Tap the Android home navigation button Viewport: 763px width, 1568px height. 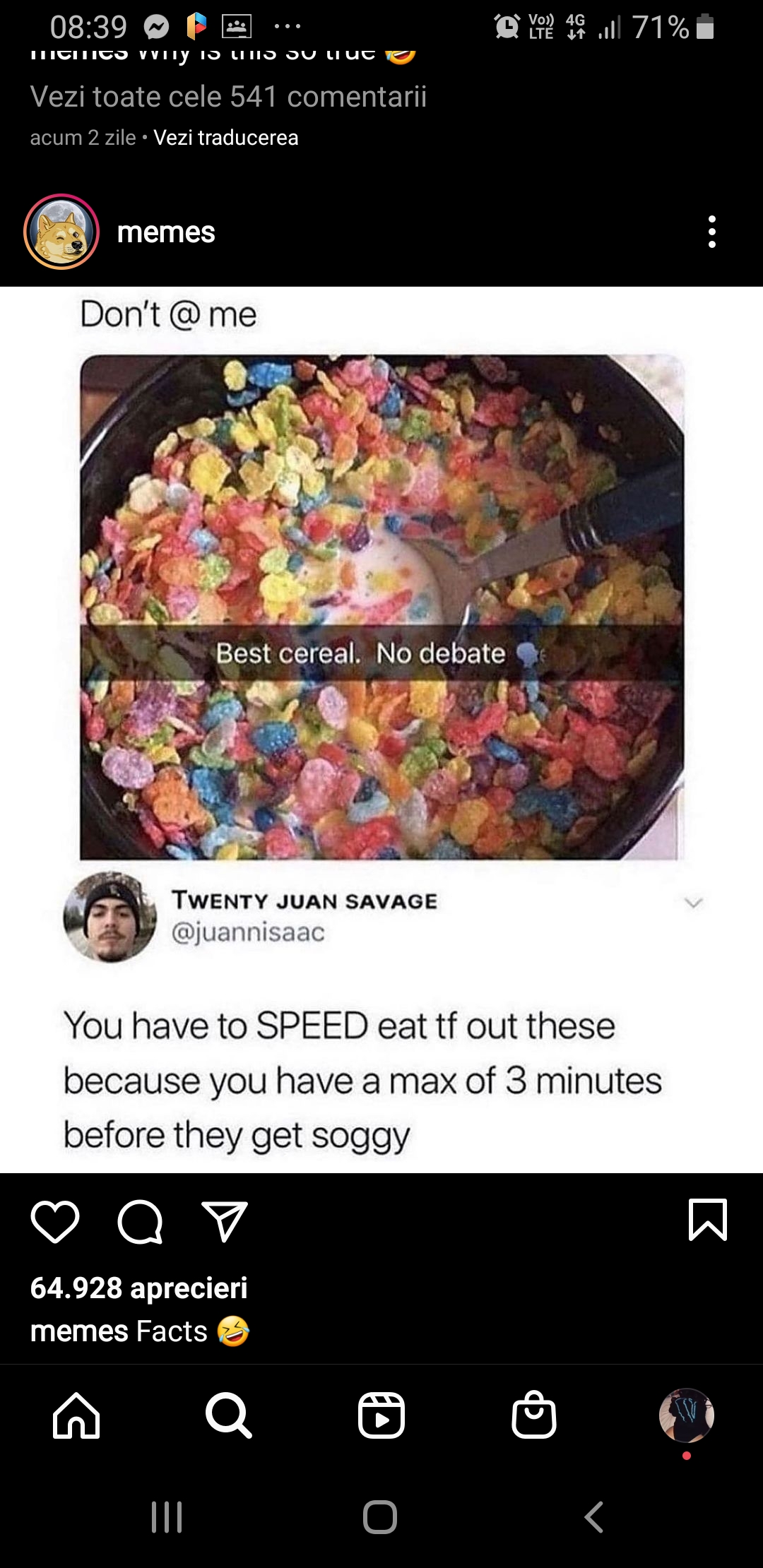pyautogui.click(x=380, y=1517)
